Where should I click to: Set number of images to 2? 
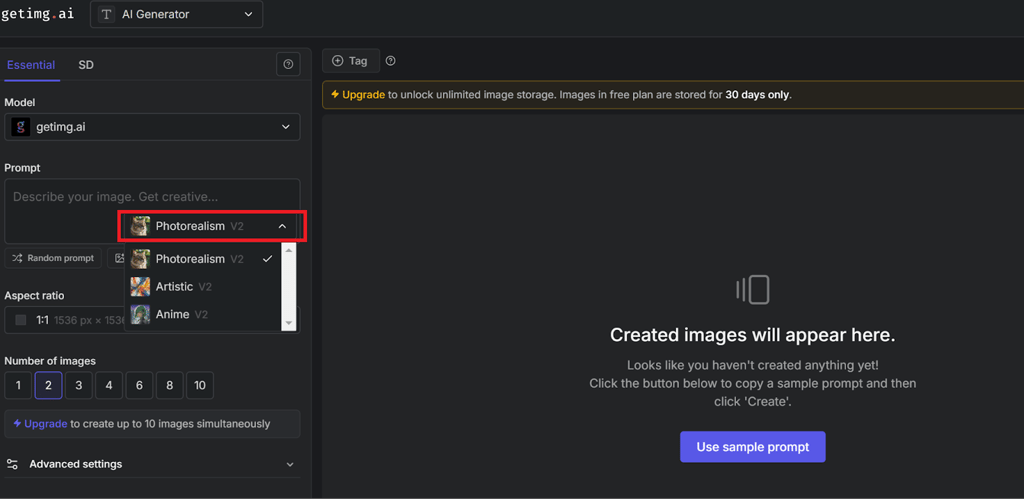[48, 385]
